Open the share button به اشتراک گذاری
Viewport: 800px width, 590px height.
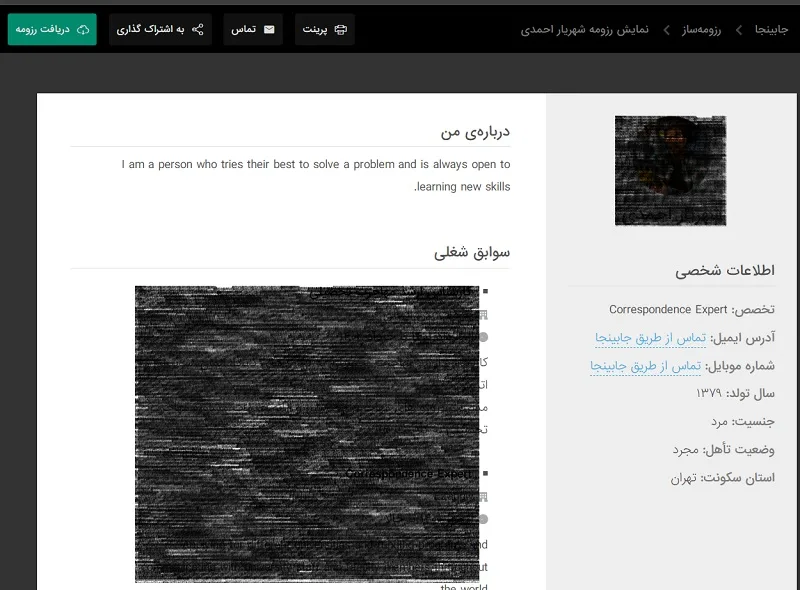tap(160, 29)
